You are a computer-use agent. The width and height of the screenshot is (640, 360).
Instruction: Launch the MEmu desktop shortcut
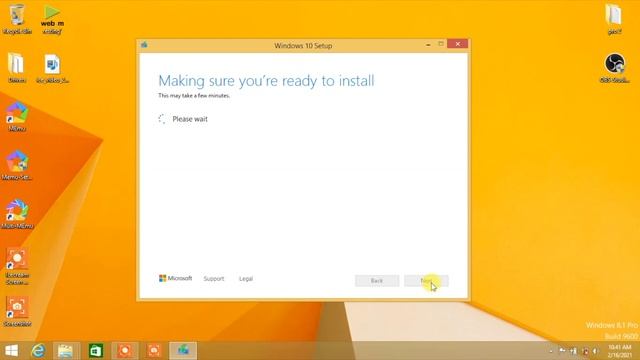(x=17, y=117)
